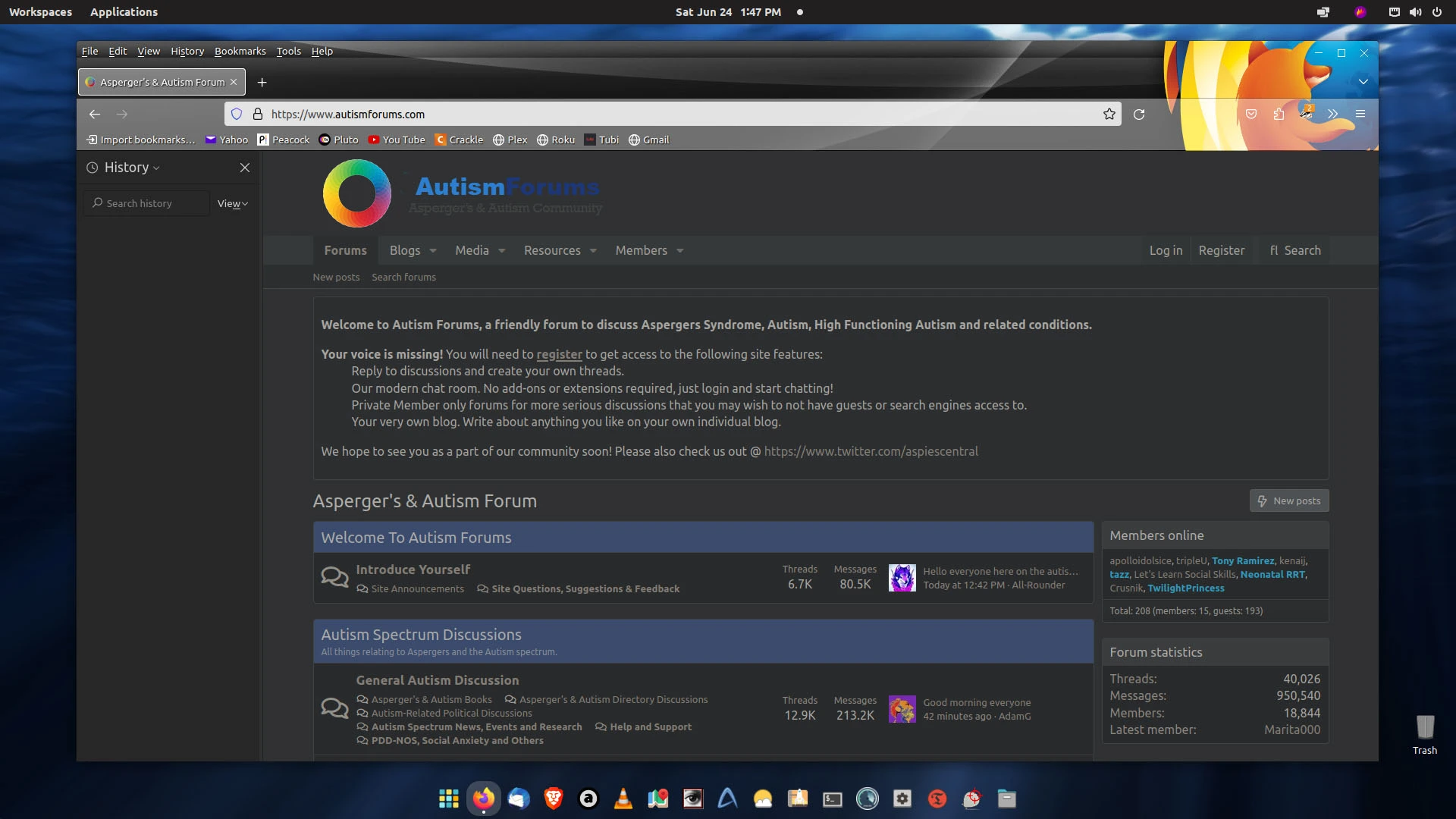Screen dimensions: 1456x819
Task: Close the History sidebar
Action: 245,168
